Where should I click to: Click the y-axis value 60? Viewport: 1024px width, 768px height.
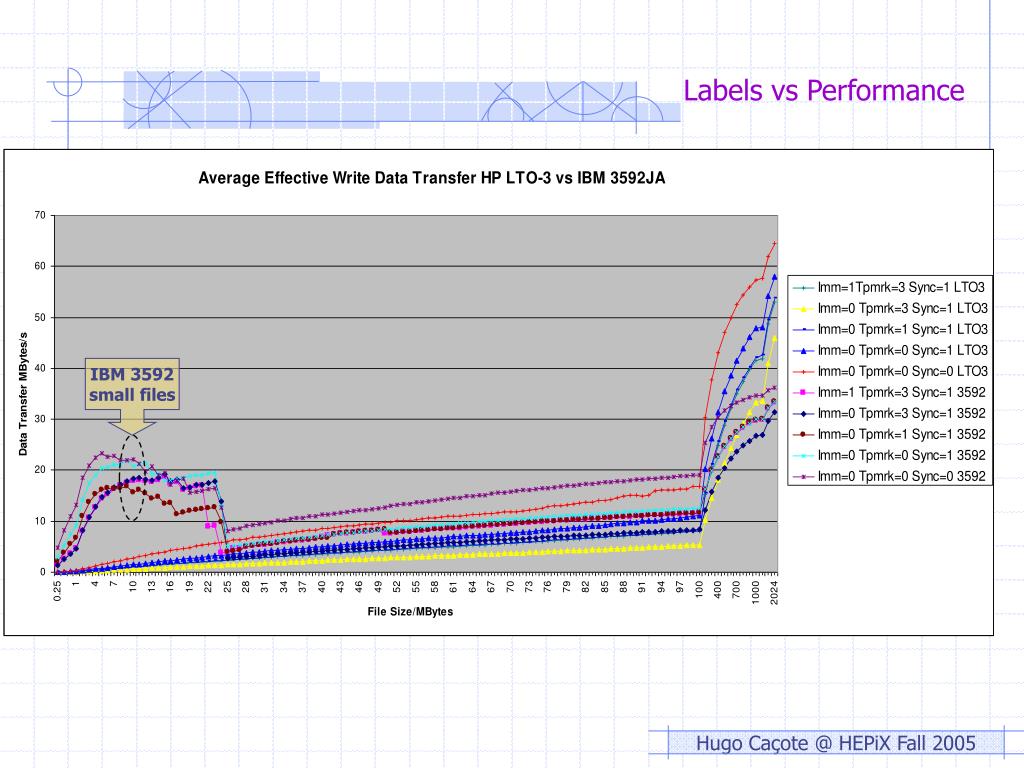point(40,266)
